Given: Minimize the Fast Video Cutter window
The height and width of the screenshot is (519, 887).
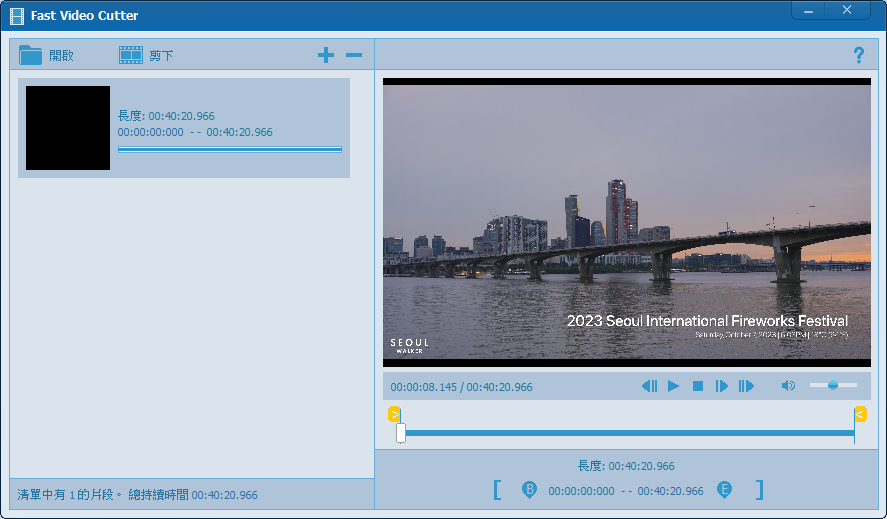Looking at the screenshot, I should click(x=808, y=10).
